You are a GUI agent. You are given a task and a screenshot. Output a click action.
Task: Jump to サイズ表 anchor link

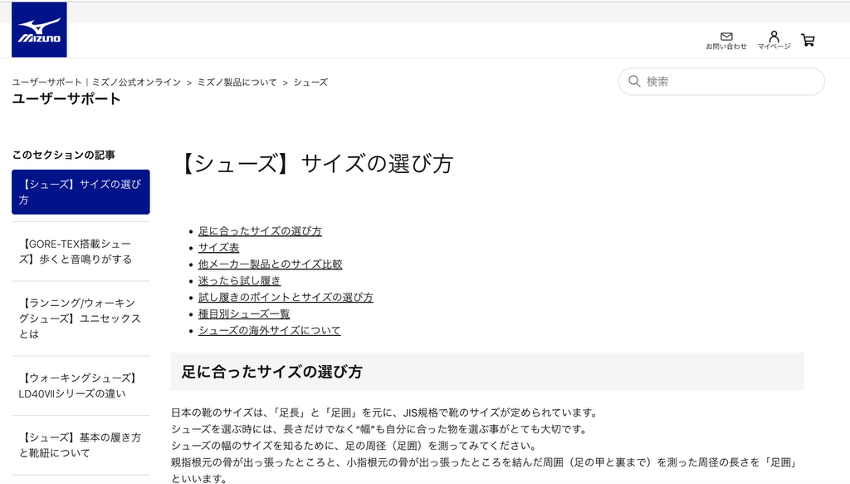point(218,248)
